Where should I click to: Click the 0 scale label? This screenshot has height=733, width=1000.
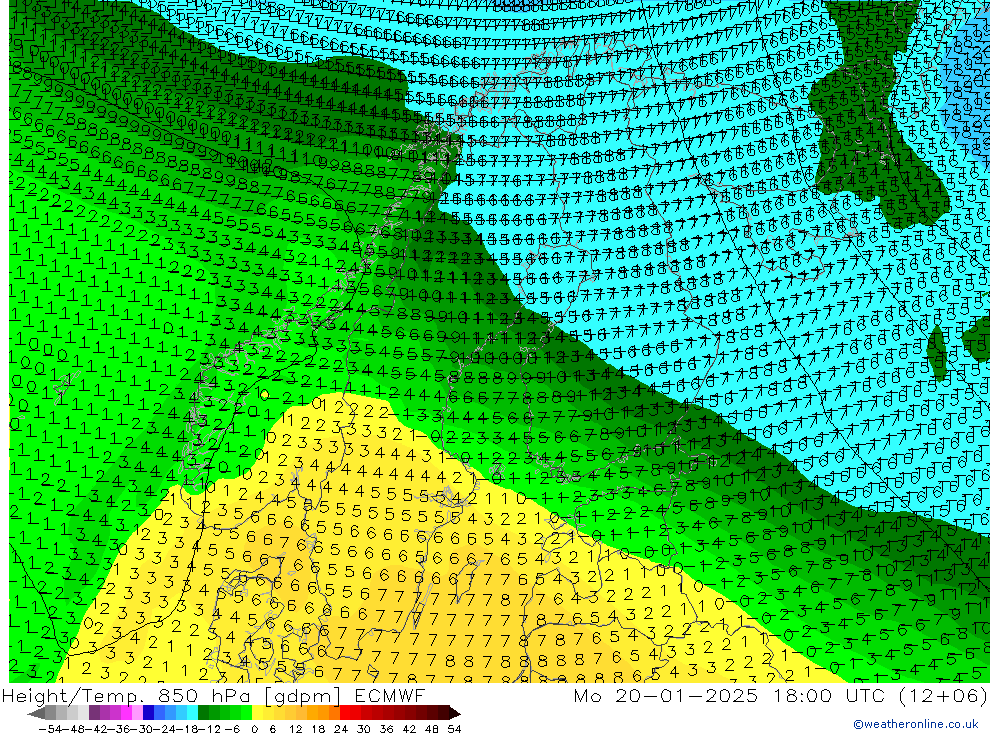pos(255,729)
